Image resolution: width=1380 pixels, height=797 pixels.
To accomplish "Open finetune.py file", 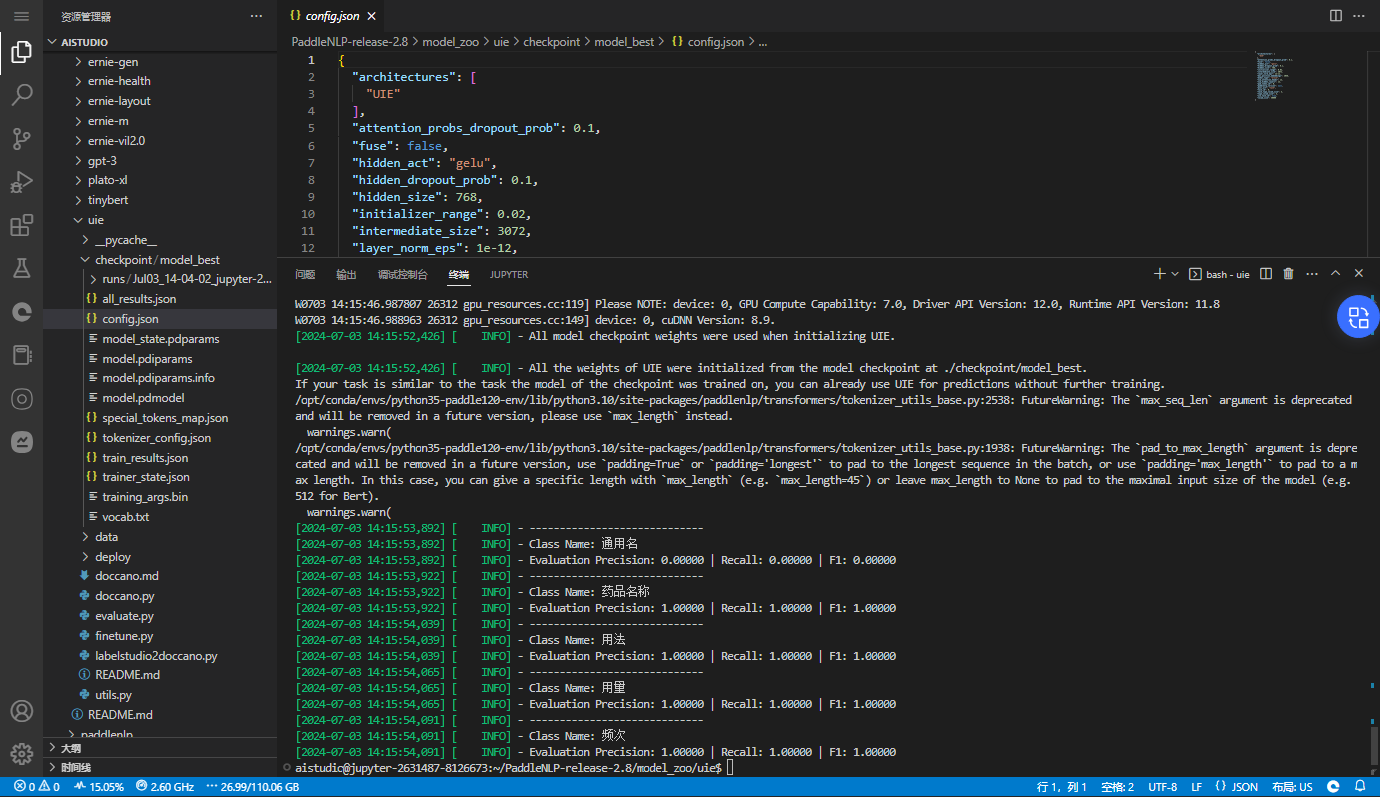I will coord(160,636).
